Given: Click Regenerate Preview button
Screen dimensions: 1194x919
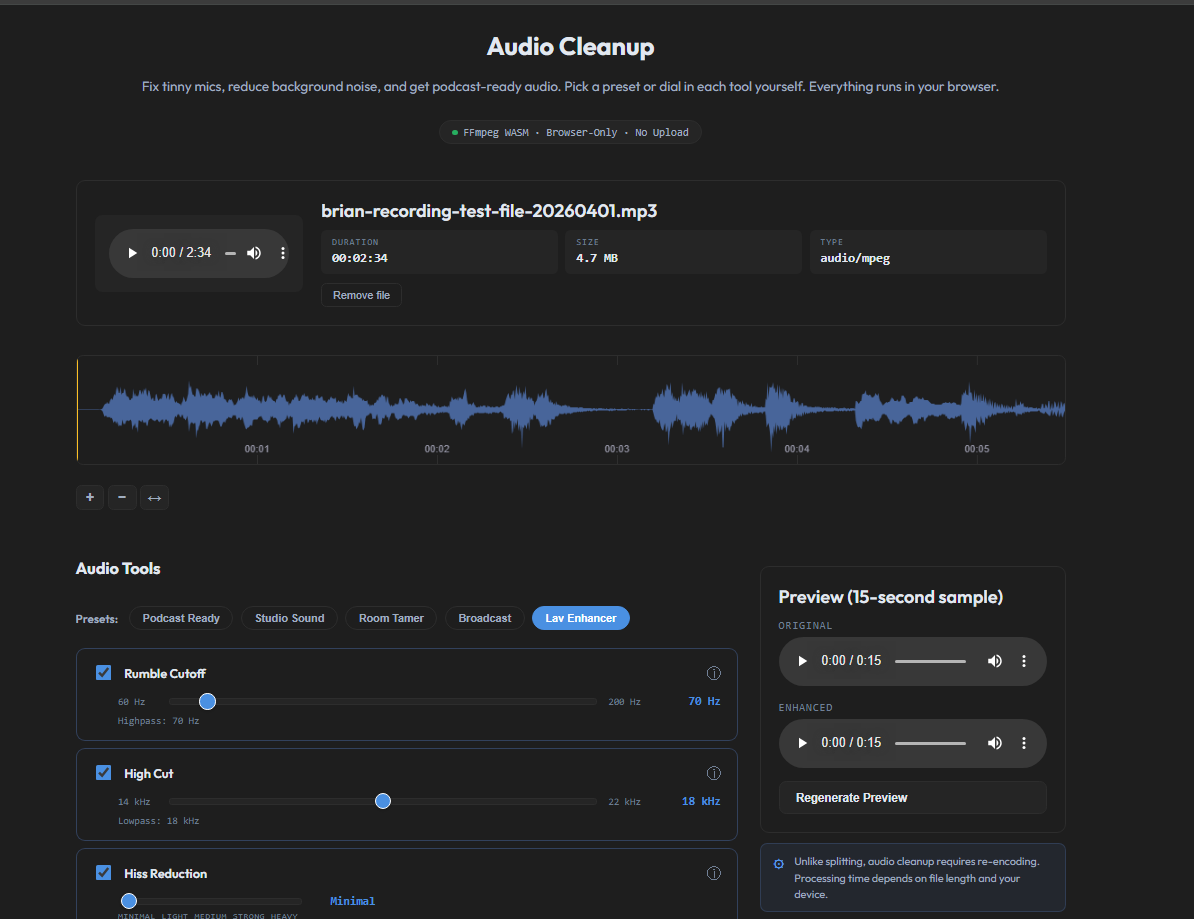Looking at the screenshot, I should coord(912,798).
